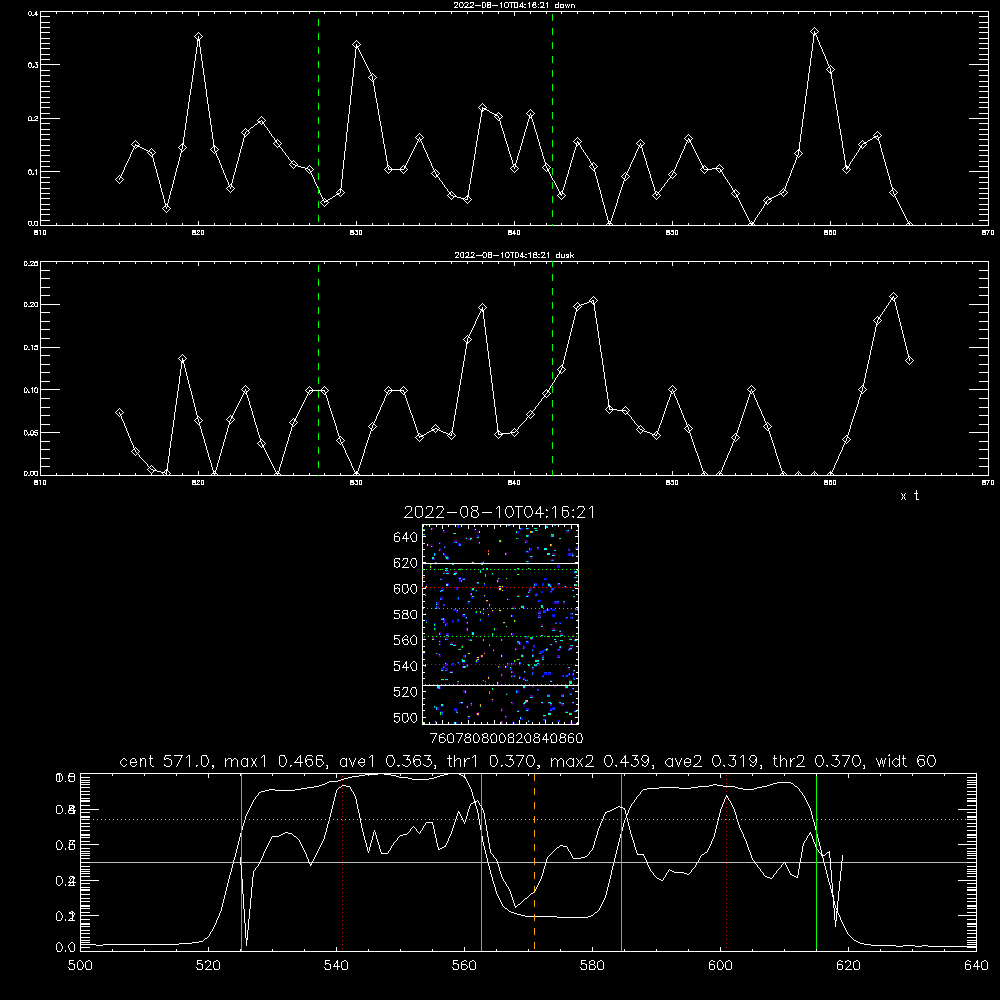Click the overlapping x-axis labels under scatter image
1000x1000 pixels.
coord(506,739)
